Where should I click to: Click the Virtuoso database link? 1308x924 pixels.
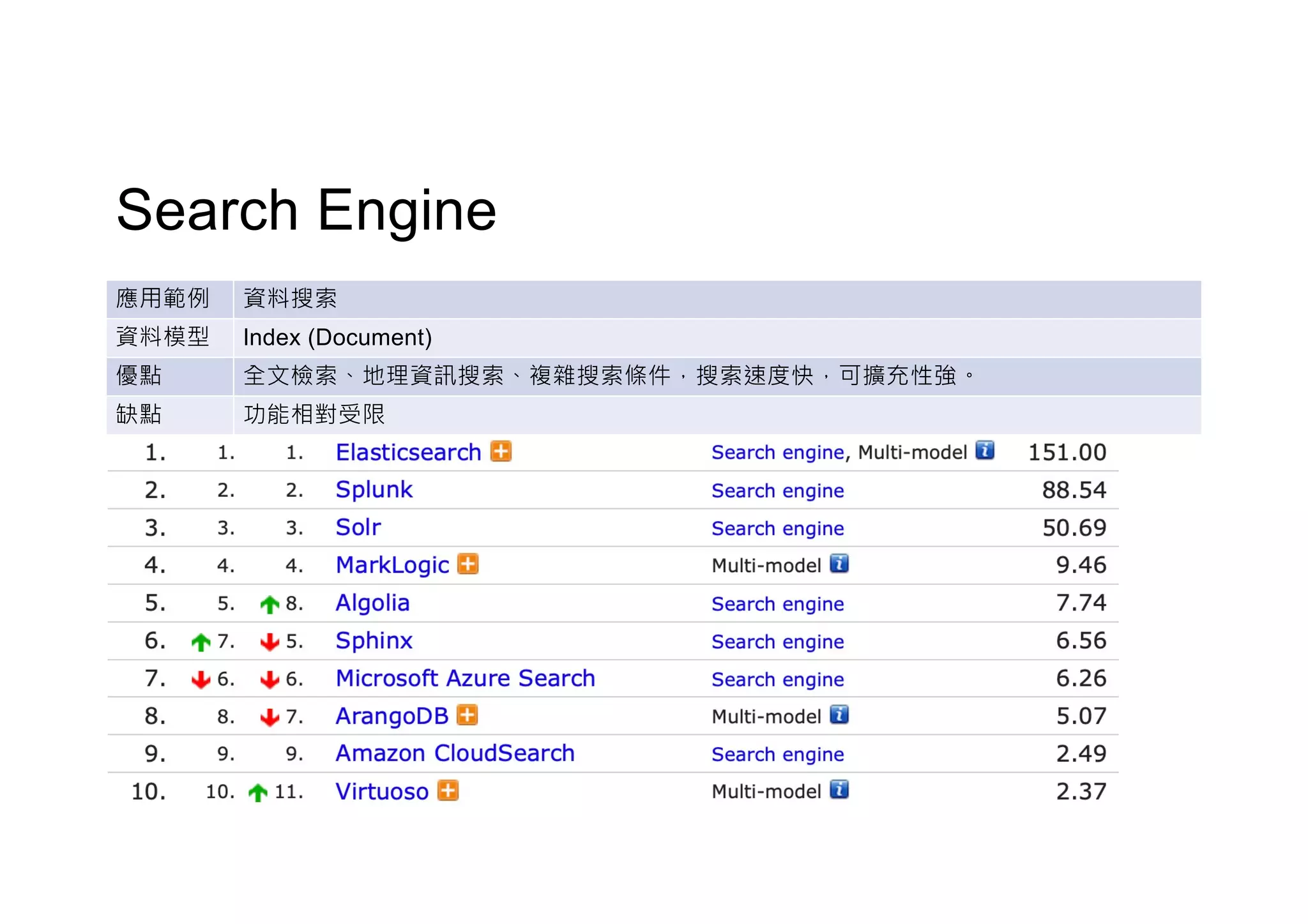click(x=382, y=791)
